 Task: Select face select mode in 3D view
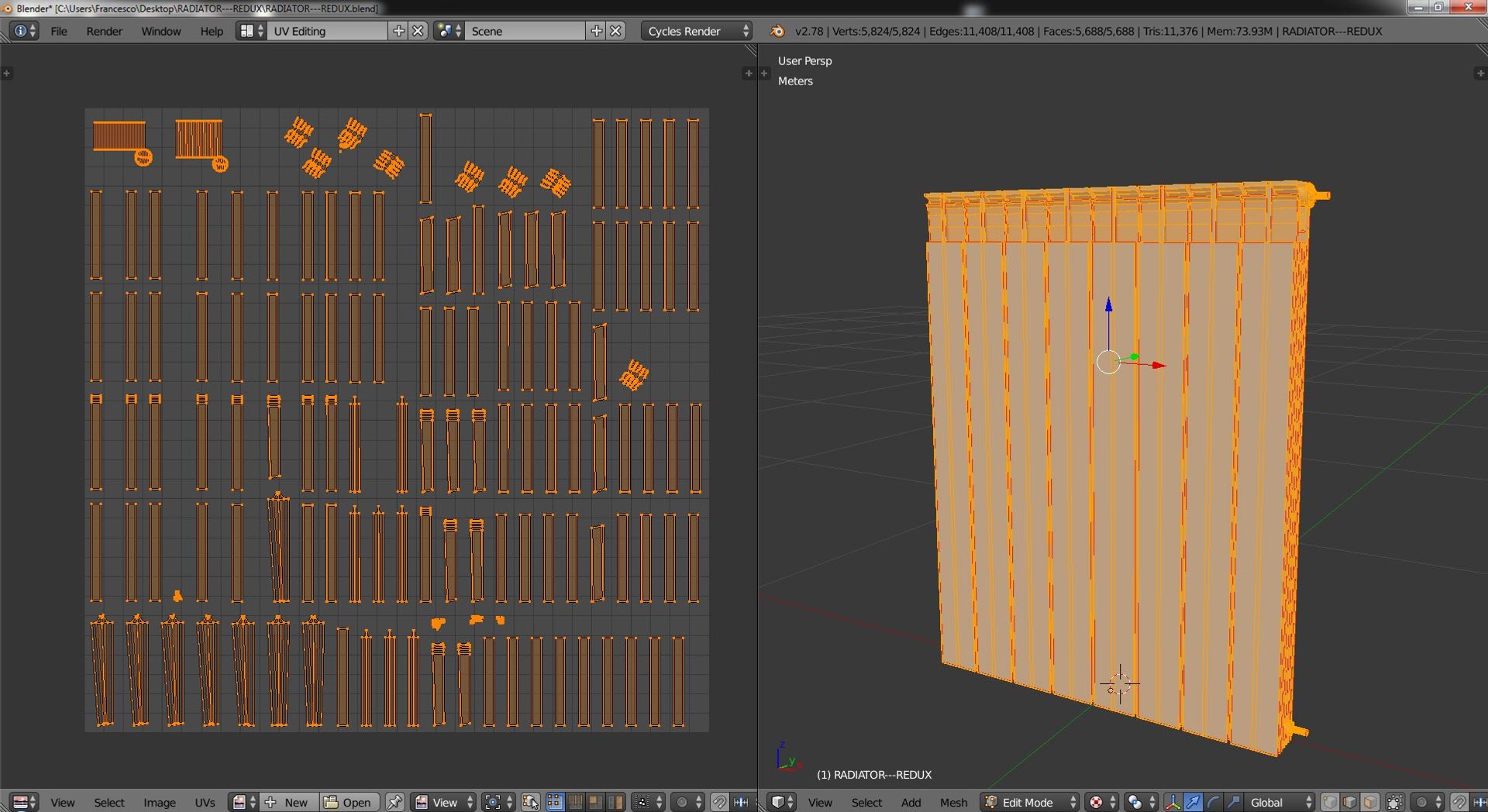[x=1370, y=802]
